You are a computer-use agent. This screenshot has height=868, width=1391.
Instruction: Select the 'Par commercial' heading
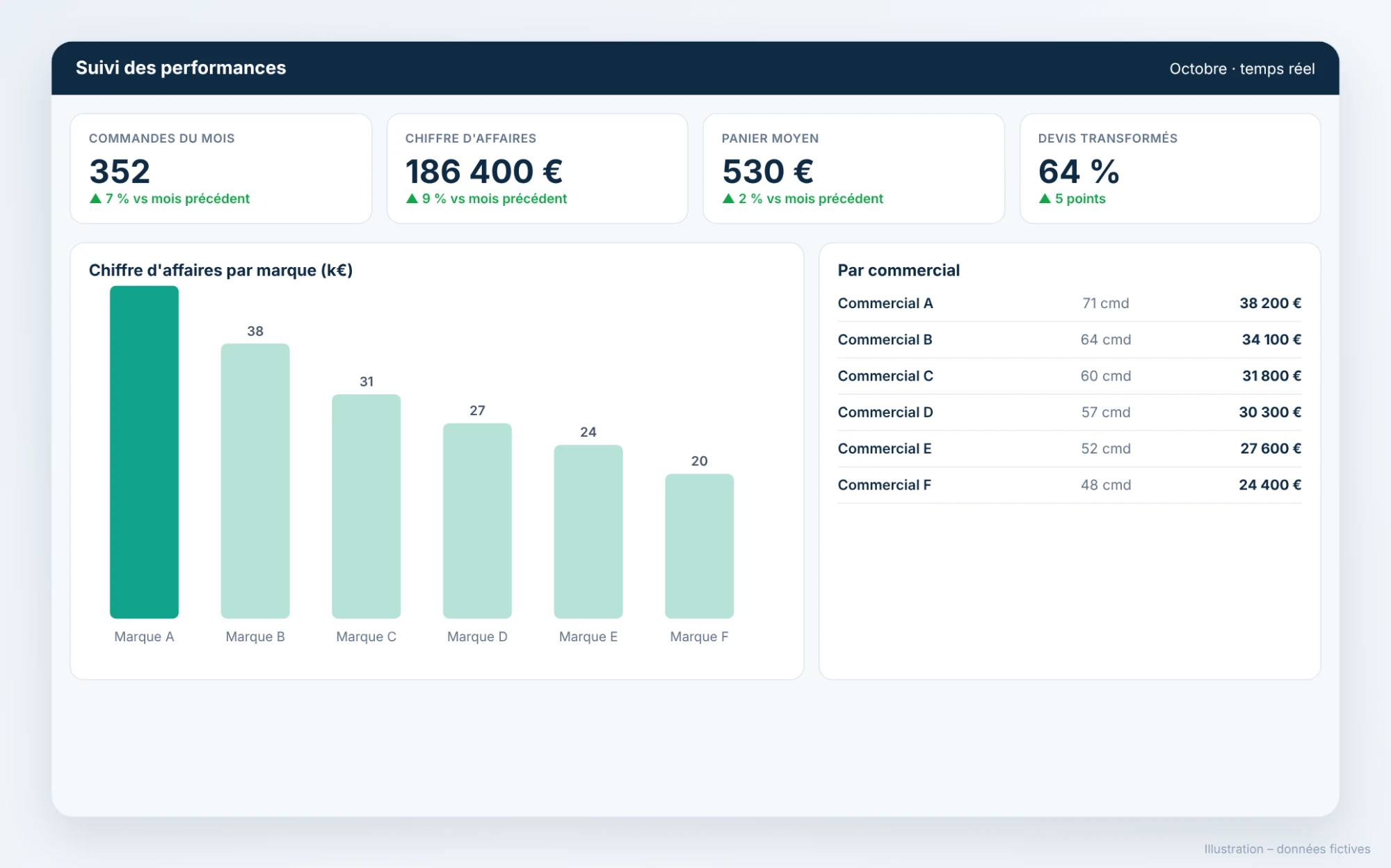tap(899, 271)
